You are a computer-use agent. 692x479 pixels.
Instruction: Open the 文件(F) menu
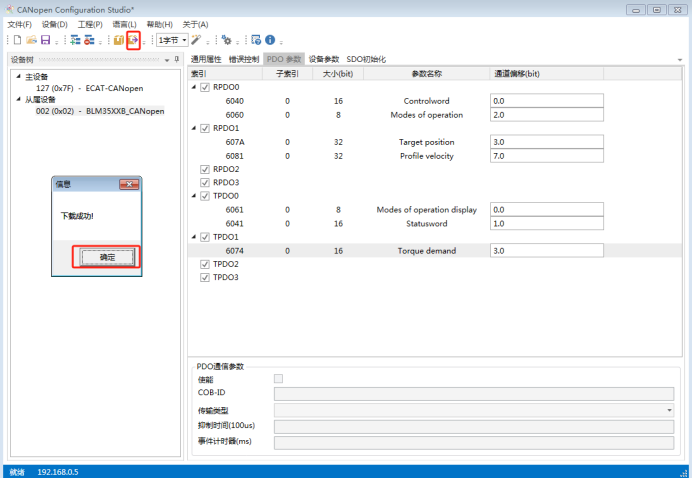[20, 24]
